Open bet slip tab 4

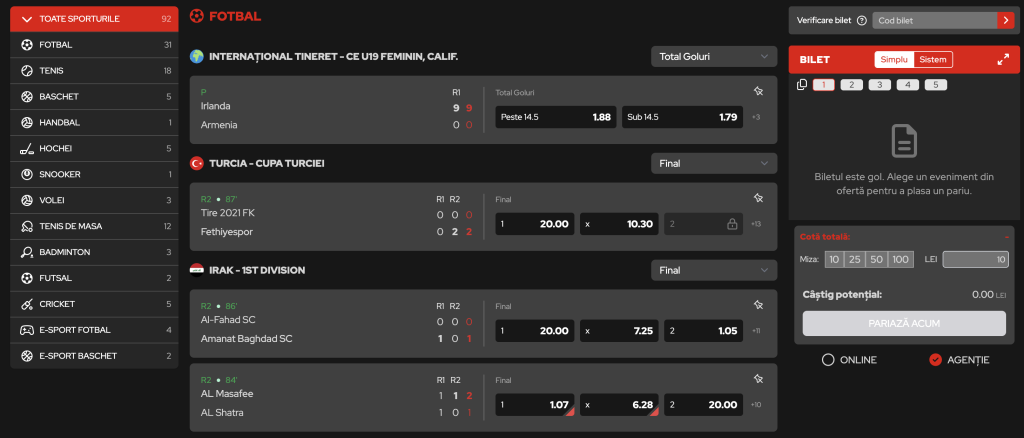908,85
